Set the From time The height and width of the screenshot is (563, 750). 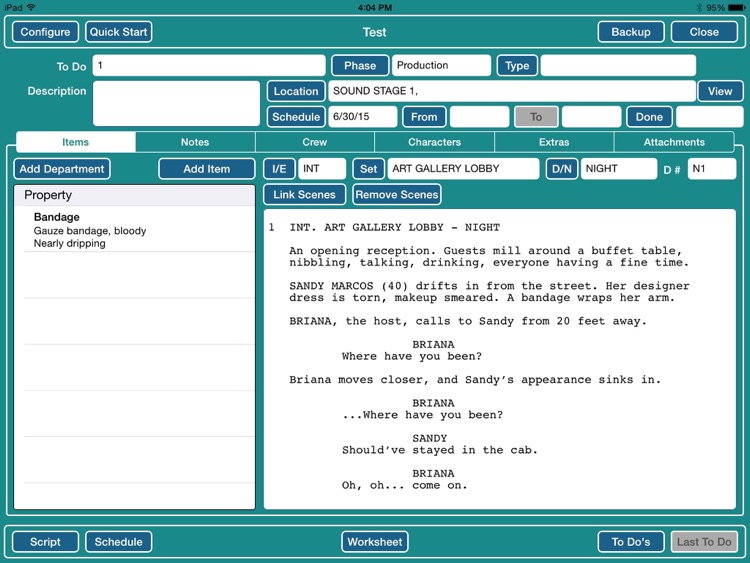[424, 117]
